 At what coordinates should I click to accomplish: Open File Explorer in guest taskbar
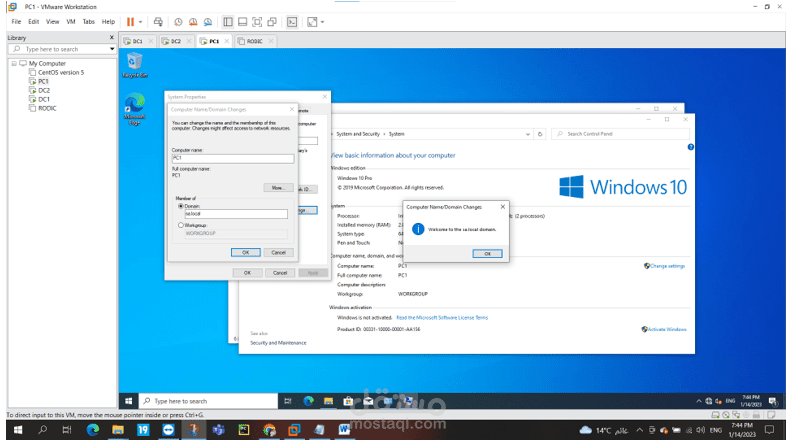(328, 401)
